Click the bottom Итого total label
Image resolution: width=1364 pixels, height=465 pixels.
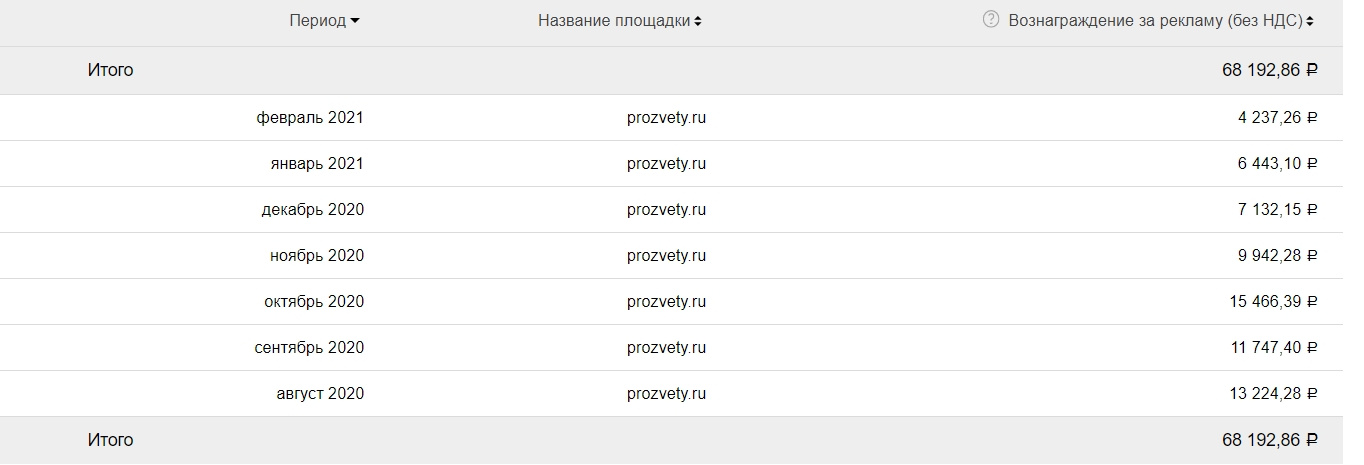pos(110,440)
